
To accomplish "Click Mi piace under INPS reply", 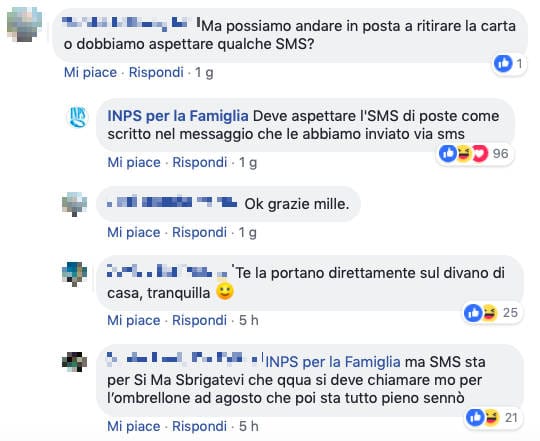I will pyautogui.click(x=134, y=162).
